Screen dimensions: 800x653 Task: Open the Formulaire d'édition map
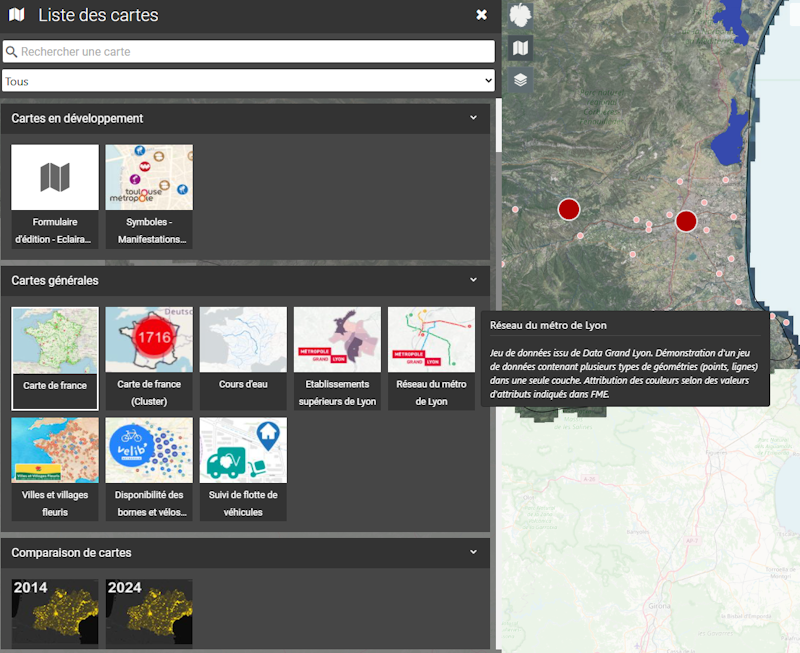pyautogui.click(x=55, y=196)
